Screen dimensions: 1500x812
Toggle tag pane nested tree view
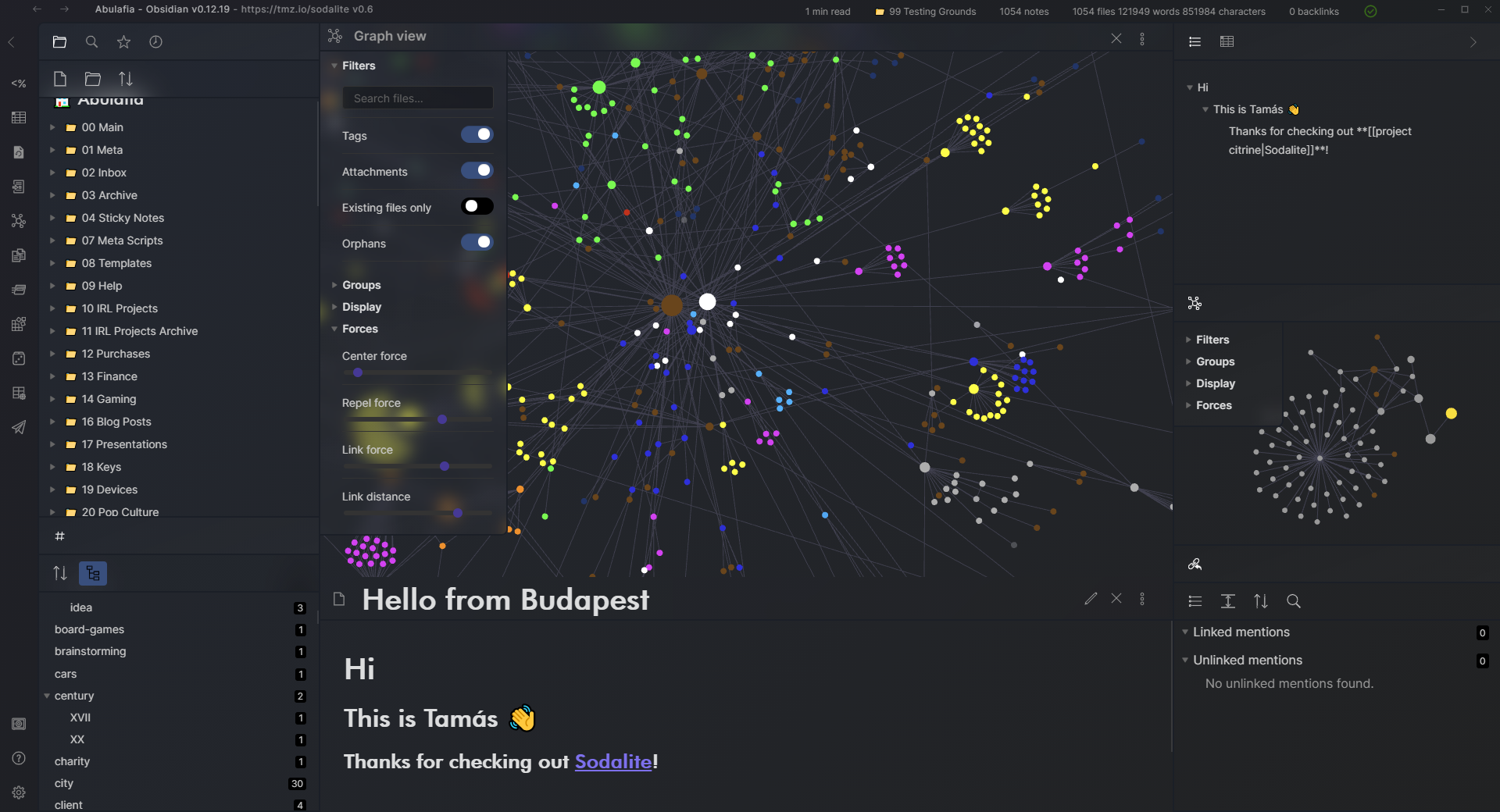tap(93, 574)
